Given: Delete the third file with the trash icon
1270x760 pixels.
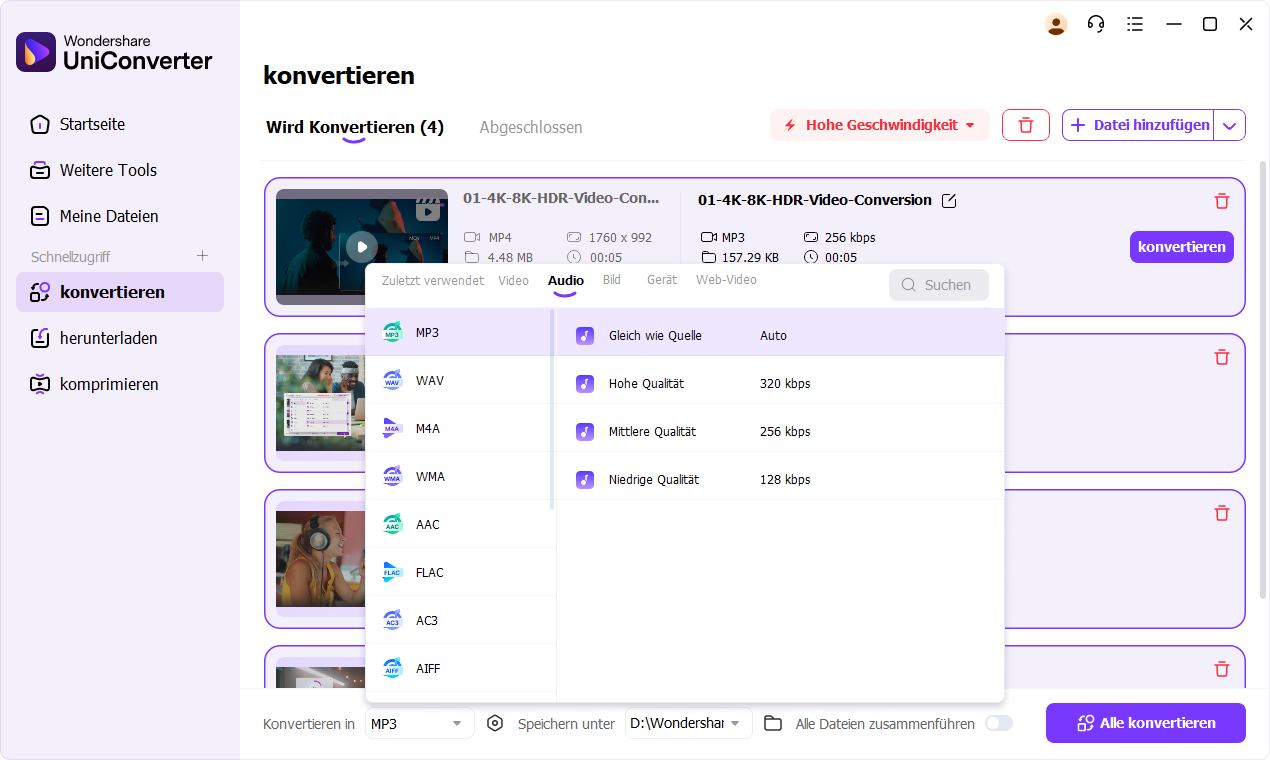Looking at the screenshot, I should [1221, 513].
